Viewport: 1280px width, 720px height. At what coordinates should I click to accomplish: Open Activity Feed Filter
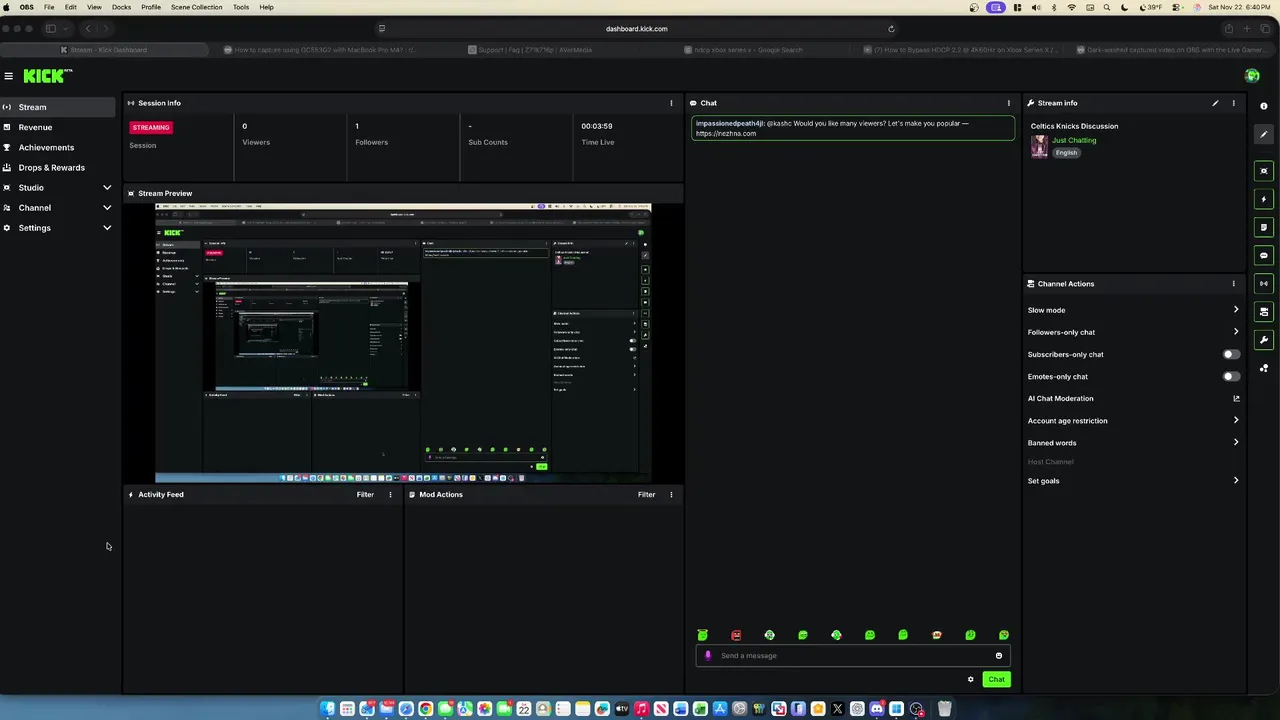click(x=365, y=495)
